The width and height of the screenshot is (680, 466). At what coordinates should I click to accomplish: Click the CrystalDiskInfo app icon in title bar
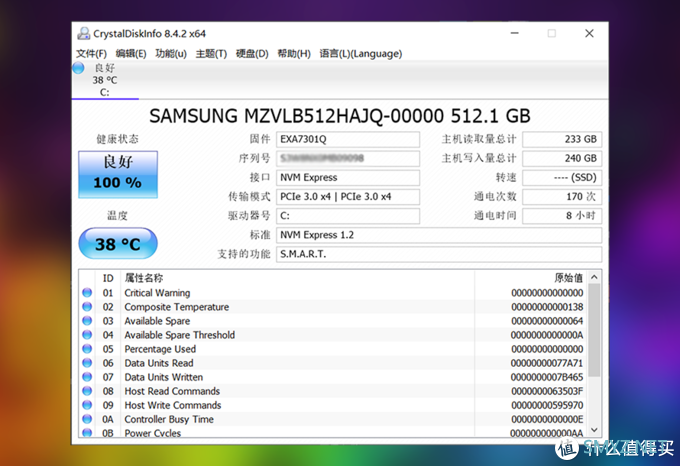point(84,34)
